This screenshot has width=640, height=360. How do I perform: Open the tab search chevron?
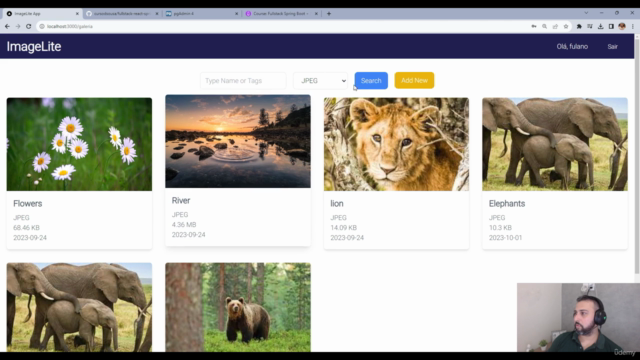pyautogui.click(x=586, y=13)
